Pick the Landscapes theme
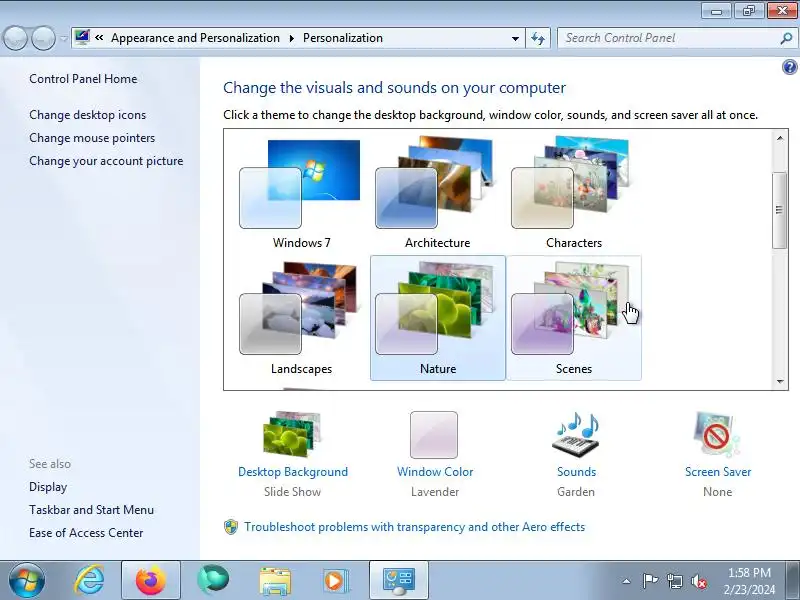Viewport: 800px width, 600px height. 301,317
